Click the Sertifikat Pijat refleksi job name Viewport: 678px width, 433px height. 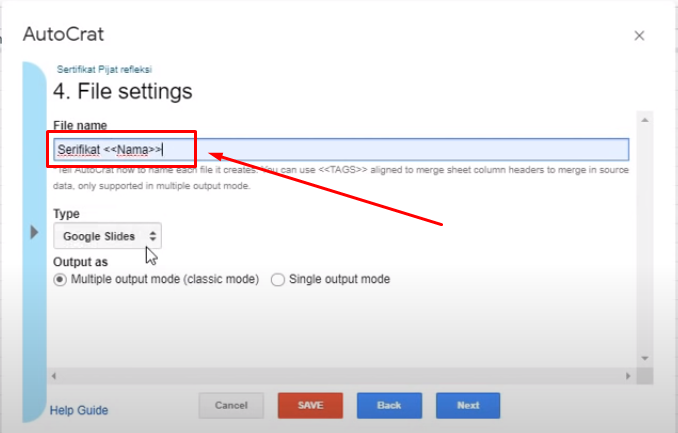click(104, 69)
